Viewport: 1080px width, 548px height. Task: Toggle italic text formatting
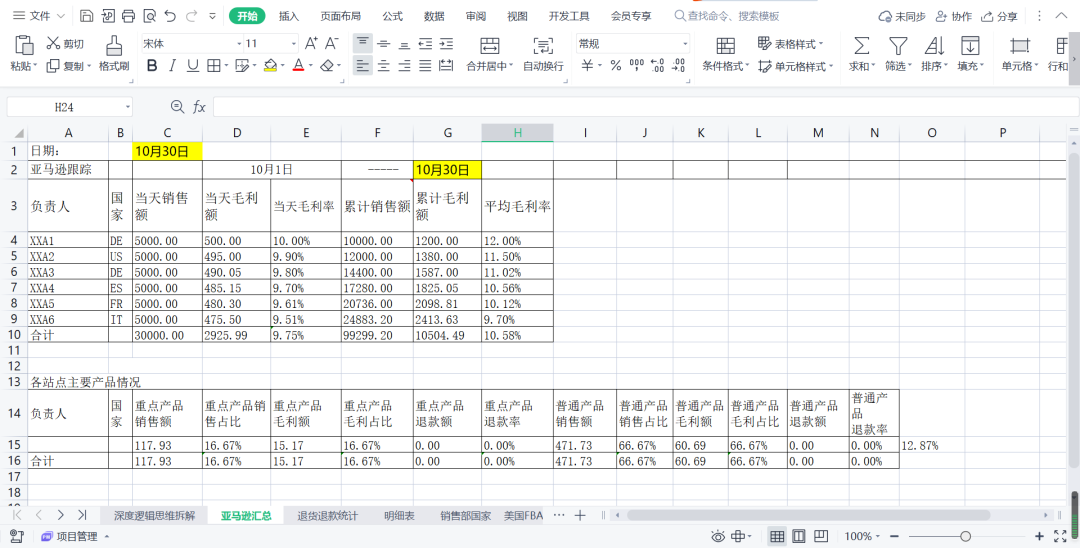coord(172,66)
